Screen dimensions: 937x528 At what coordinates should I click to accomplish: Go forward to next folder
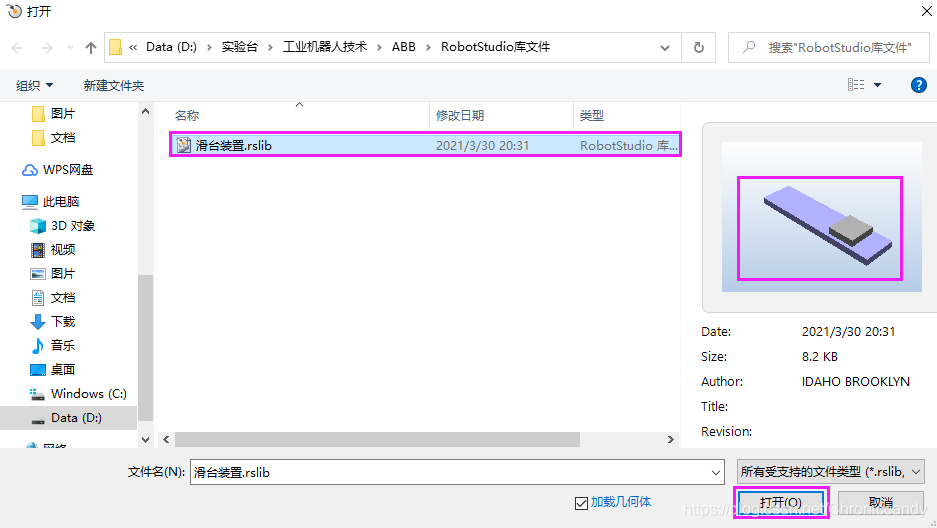pyautogui.click(x=47, y=48)
